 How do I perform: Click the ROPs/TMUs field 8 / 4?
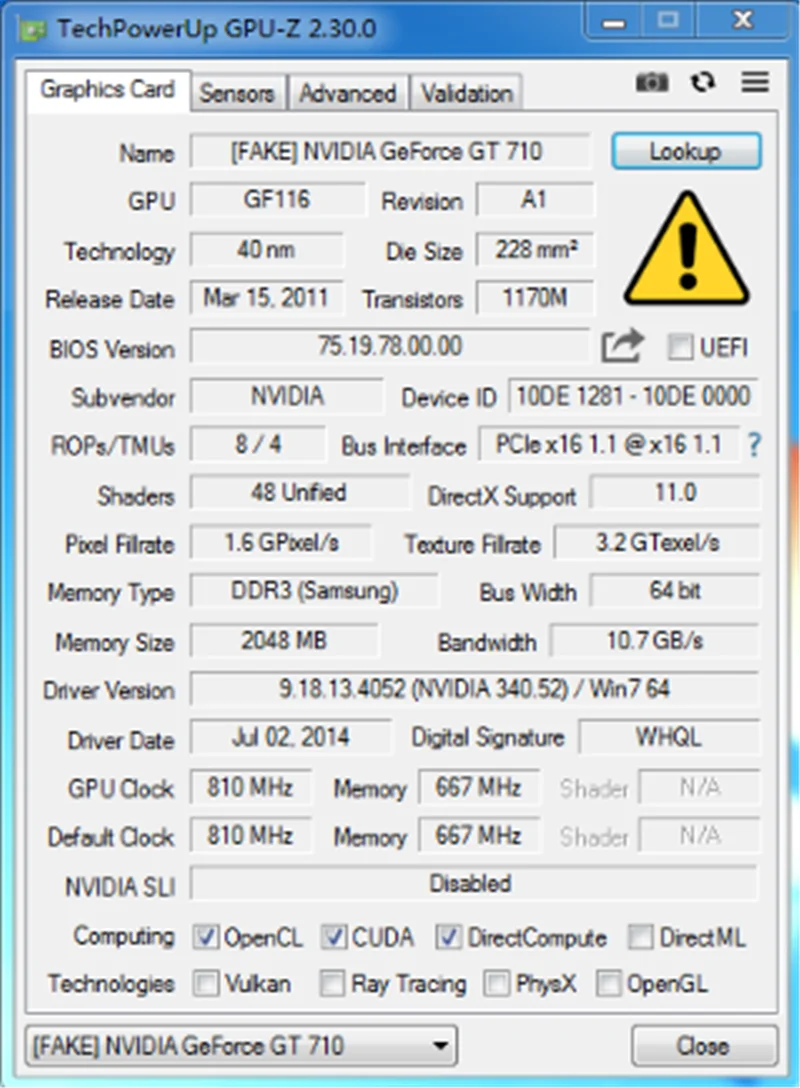pyautogui.click(x=257, y=444)
